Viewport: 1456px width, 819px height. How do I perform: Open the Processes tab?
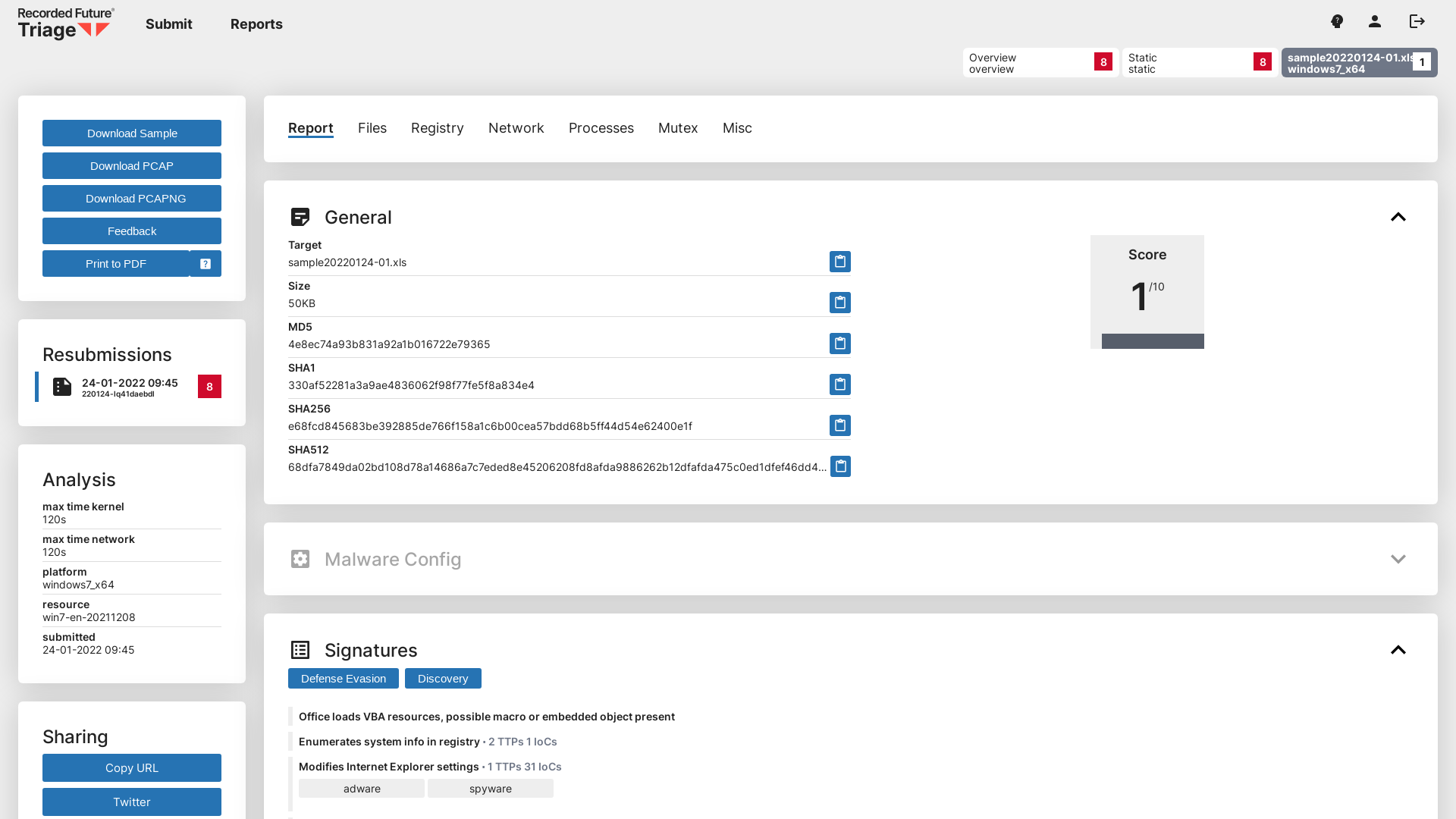(x=601, y=128)
